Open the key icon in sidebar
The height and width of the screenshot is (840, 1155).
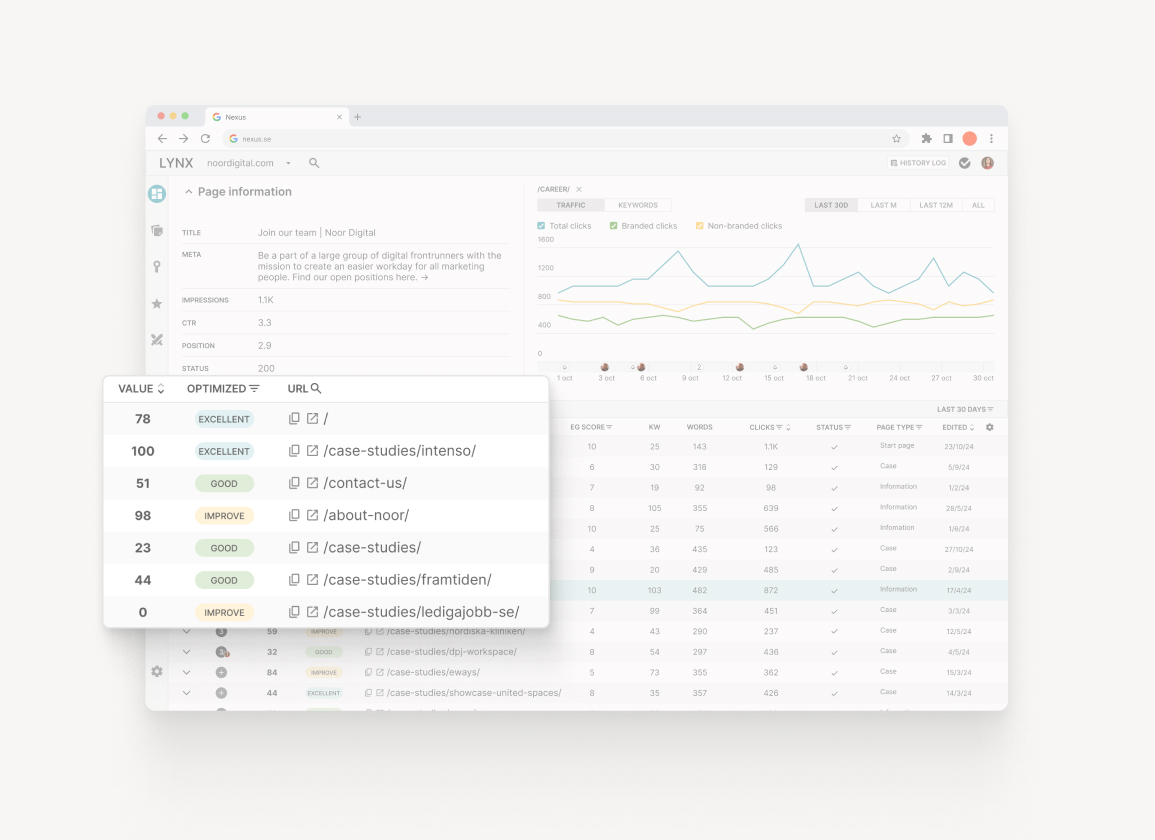coord(157,267)
